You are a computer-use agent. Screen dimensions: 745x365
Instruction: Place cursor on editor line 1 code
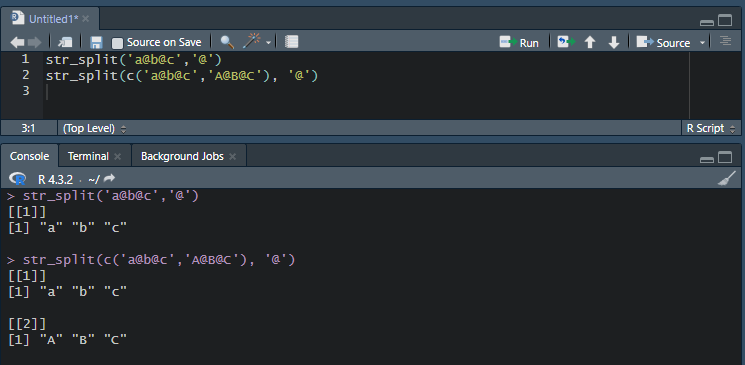coord(134,60)
